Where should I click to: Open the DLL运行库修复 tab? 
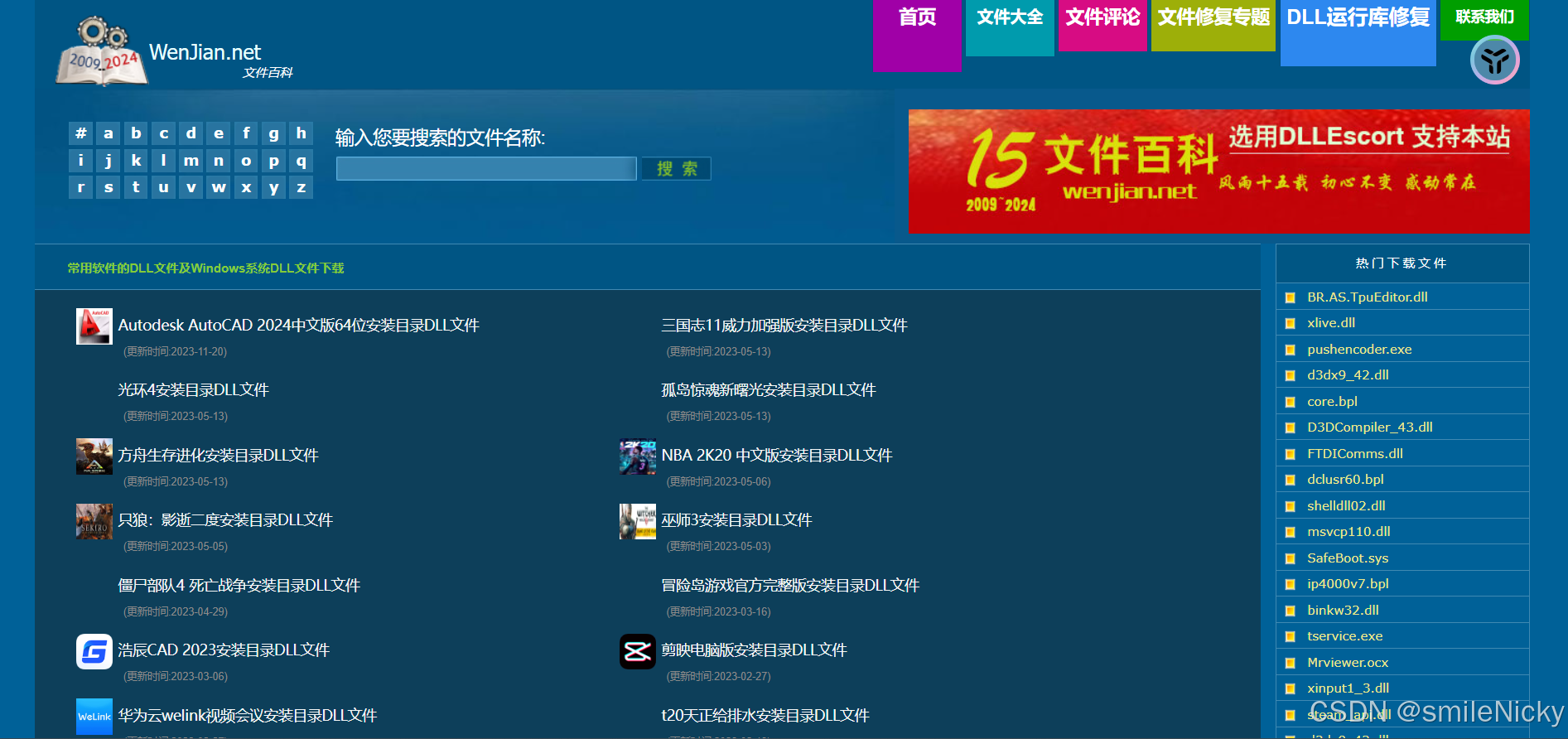(1358, 33)
